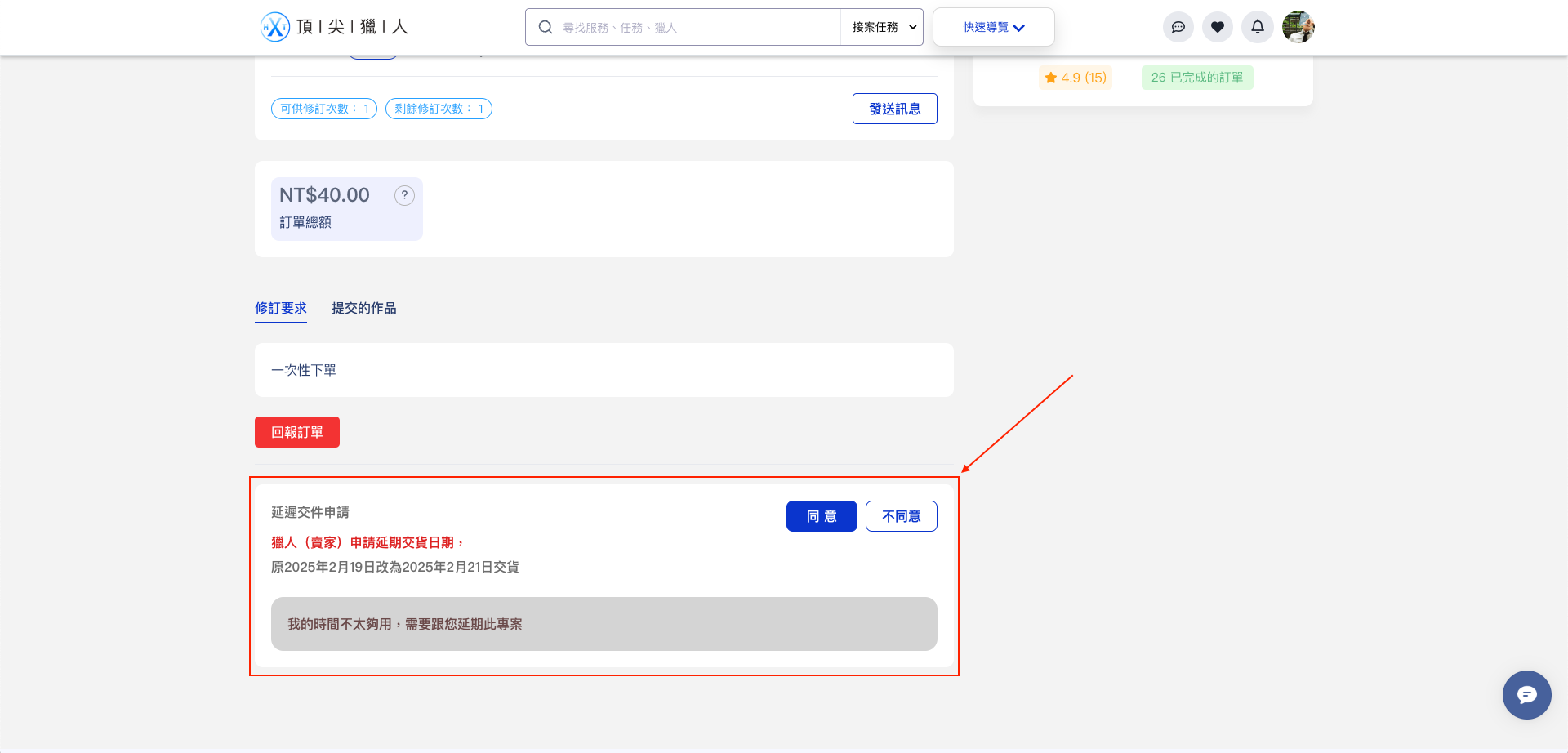The image size is (1568, 753).
Task: Click the user profile avatar
Action: point(1298,27)
